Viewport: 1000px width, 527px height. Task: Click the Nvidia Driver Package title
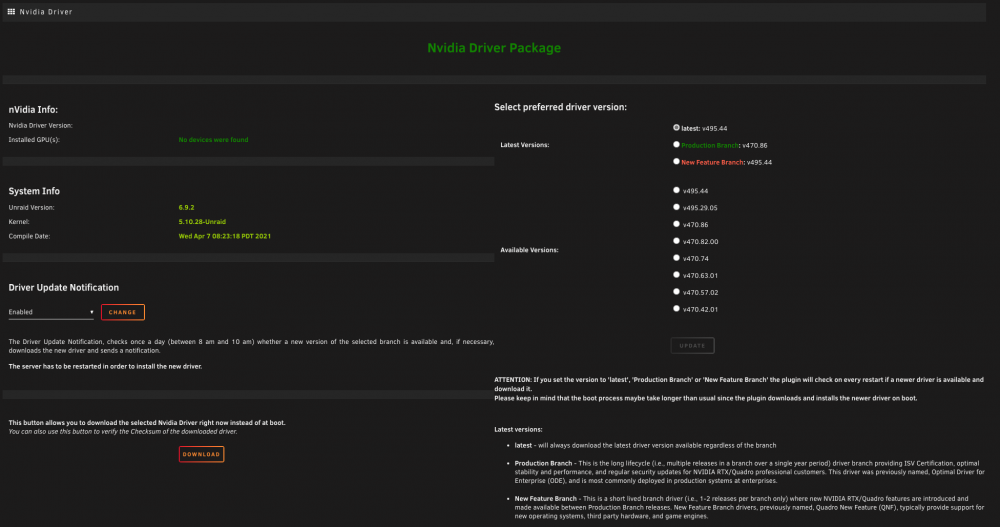pos(494,48)
